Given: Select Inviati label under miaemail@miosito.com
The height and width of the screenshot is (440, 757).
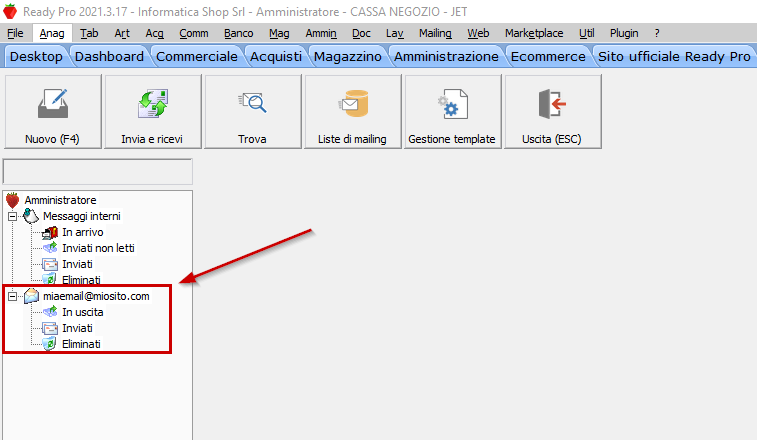Looking at the screenshot, I should pyautogui.click(x=77, y=328).
